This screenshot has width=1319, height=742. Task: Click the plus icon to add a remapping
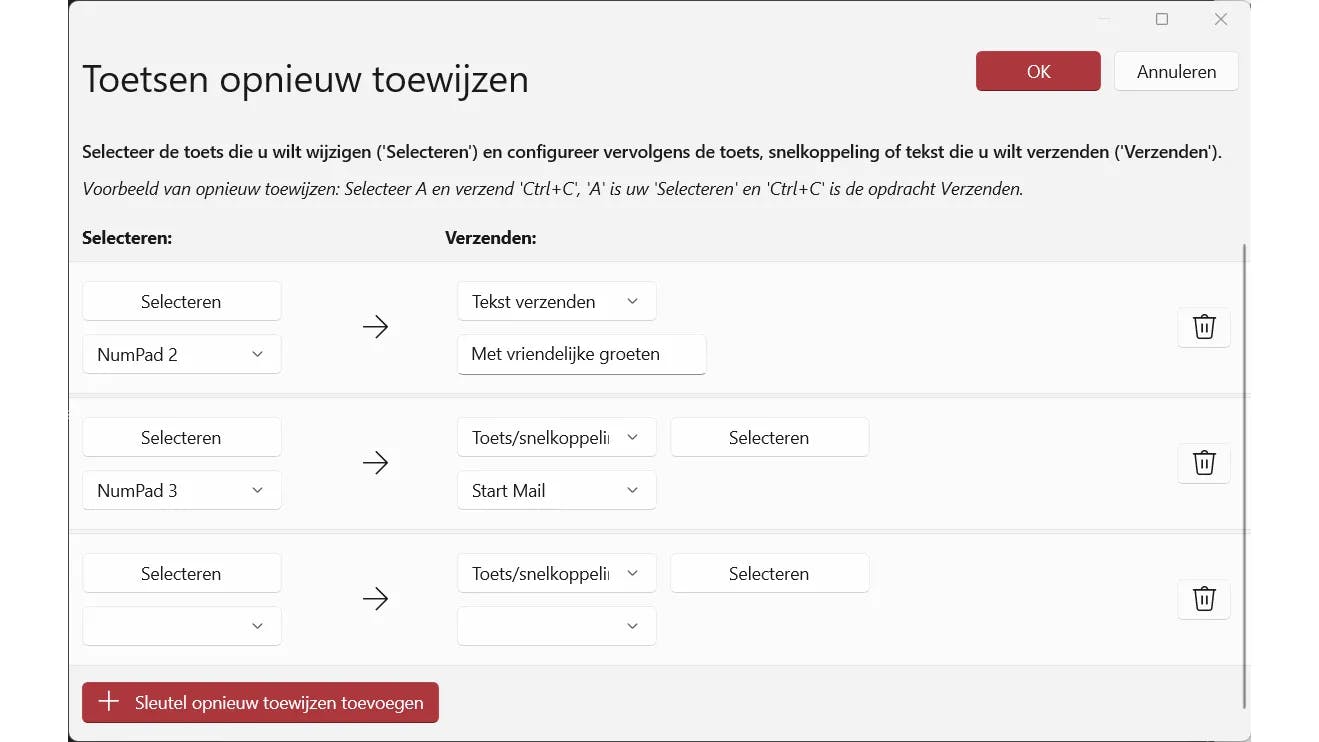coord(109,702)
